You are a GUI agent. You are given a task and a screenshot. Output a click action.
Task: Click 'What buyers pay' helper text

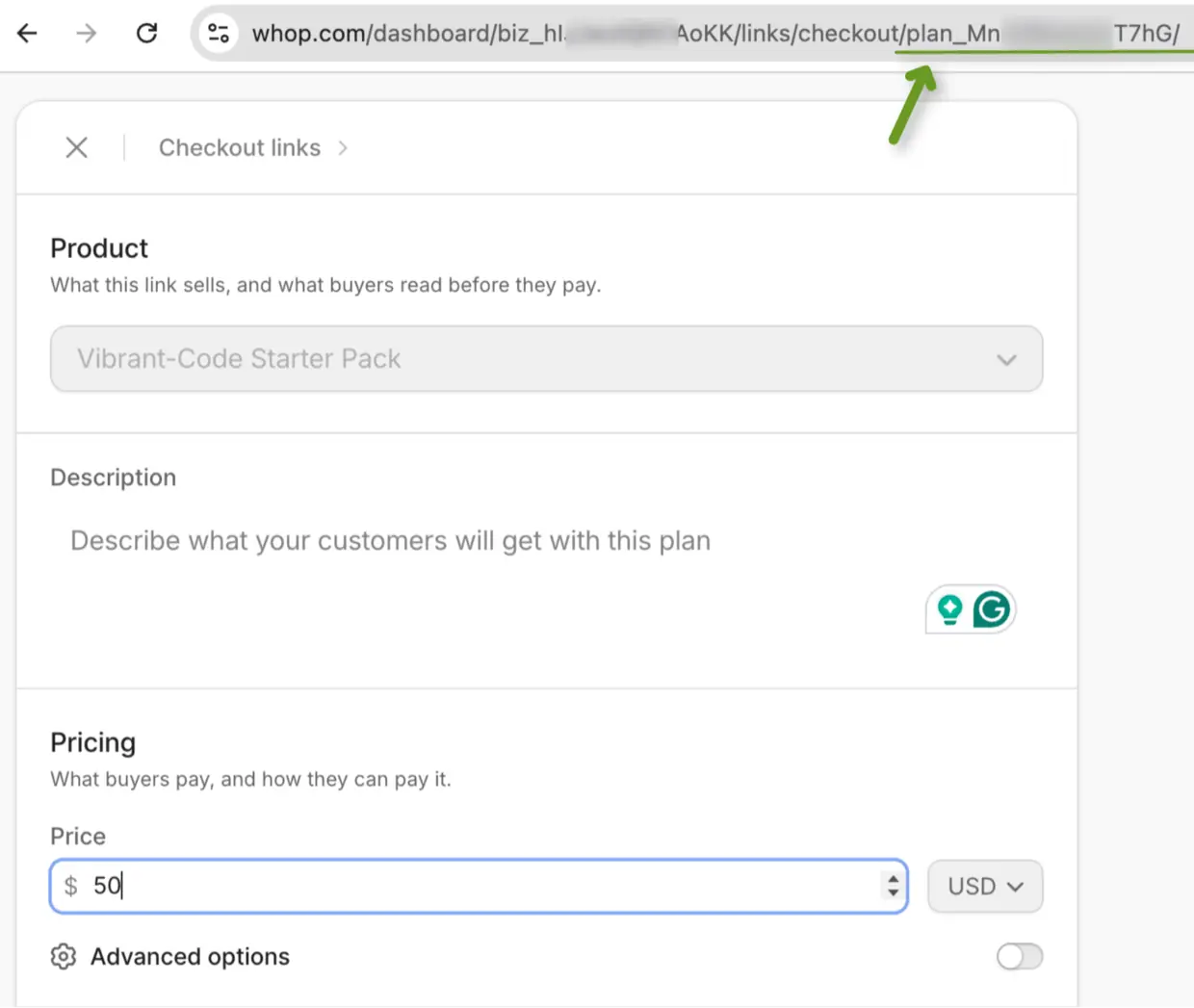tap(250, 779)
